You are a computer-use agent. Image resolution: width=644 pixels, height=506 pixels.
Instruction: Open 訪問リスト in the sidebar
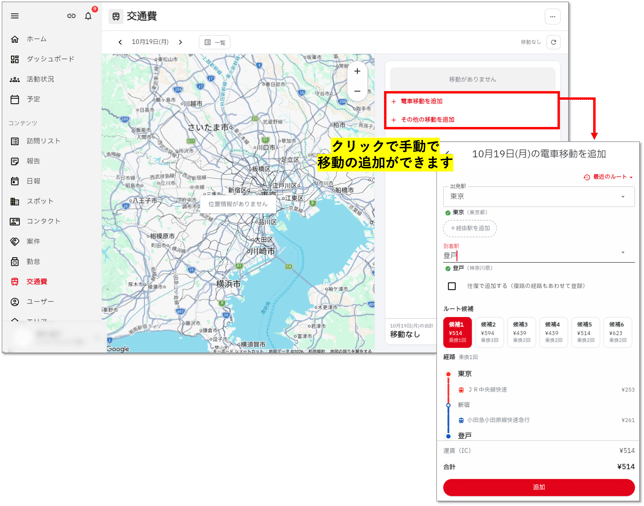click(x=36, y=141)
